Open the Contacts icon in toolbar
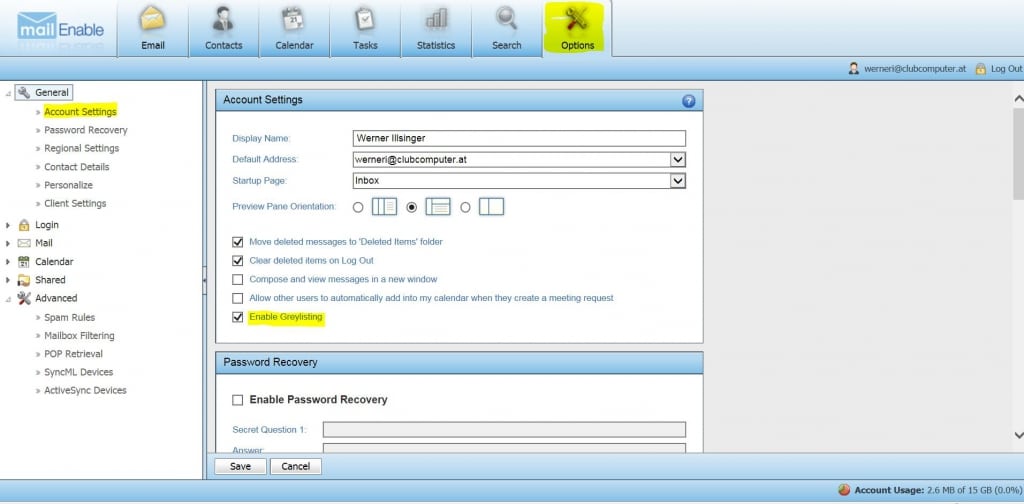This screenshot has width=1024, height=504. [x=223, y=20]
